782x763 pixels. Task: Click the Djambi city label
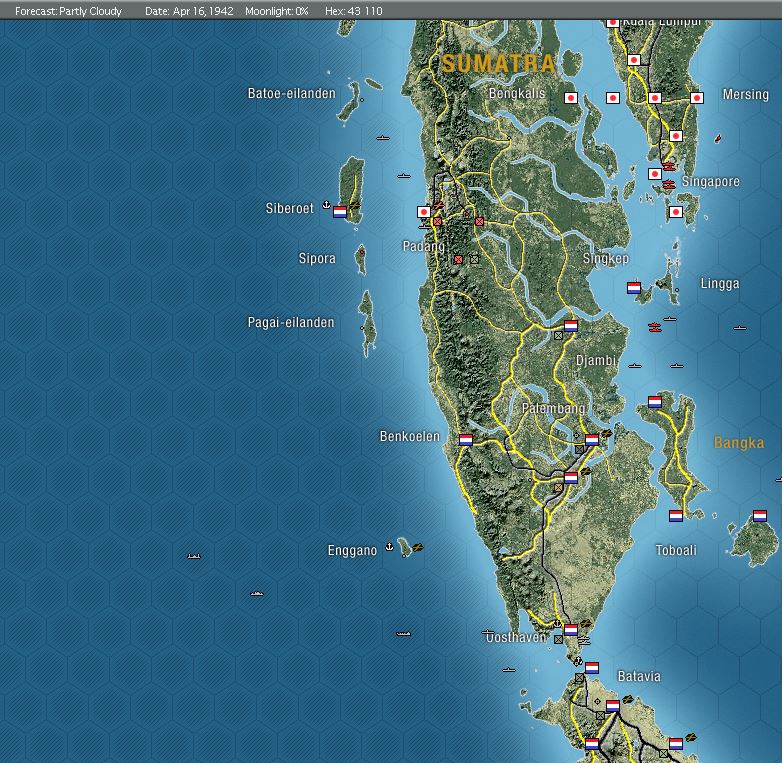(596, 361)
